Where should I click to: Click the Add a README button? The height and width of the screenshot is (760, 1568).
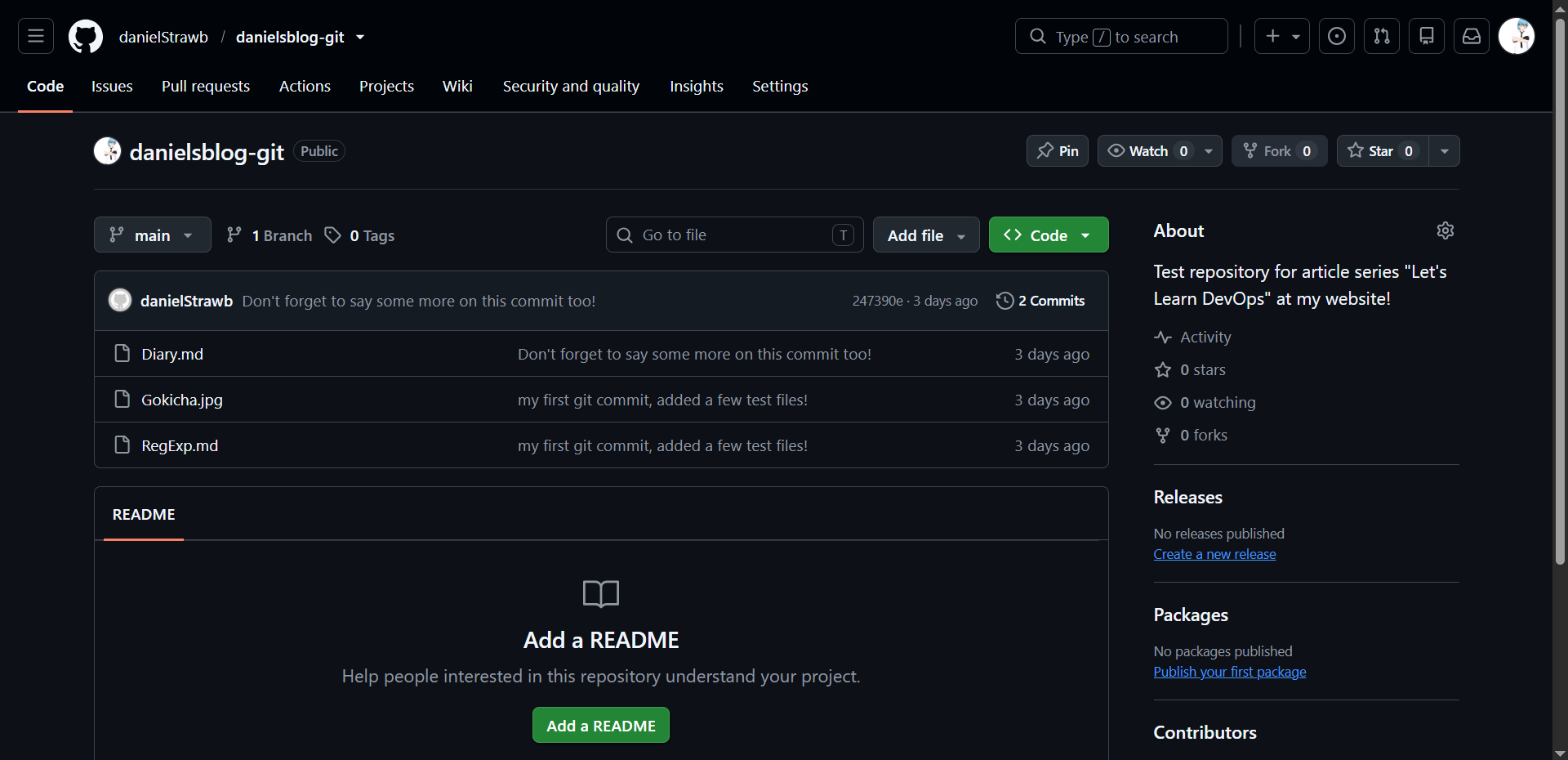tap(601, 726)
